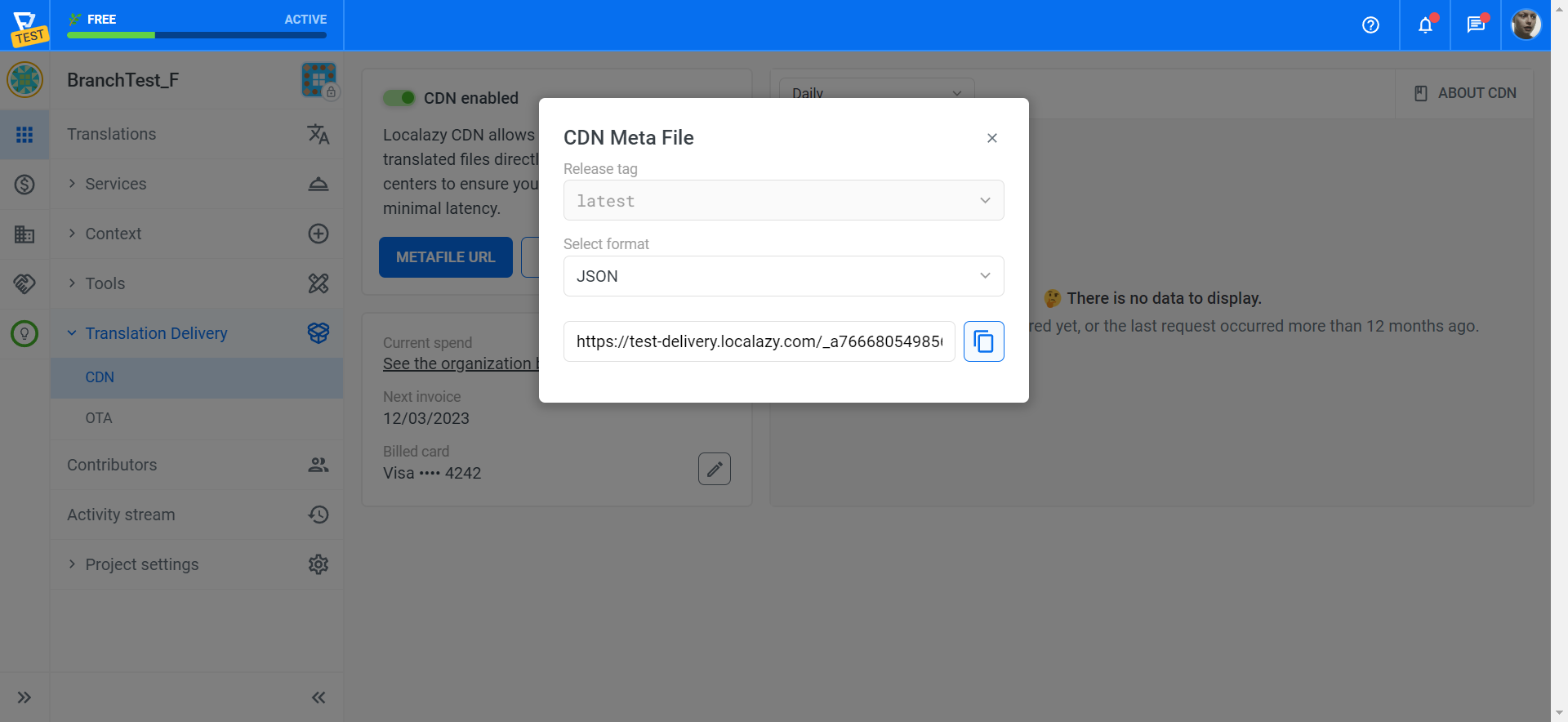Expand the Tools section

pos(197,283)
